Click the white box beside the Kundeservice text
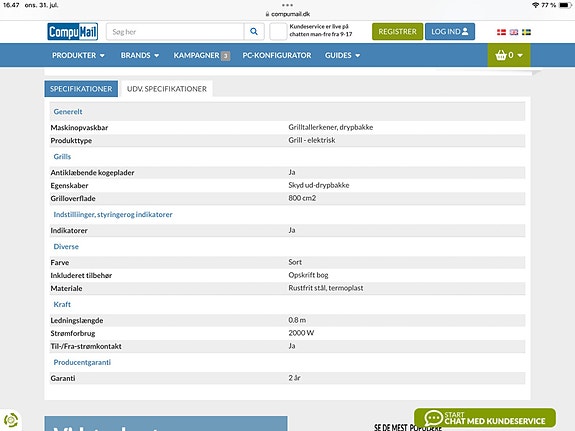 coord(278,32)
